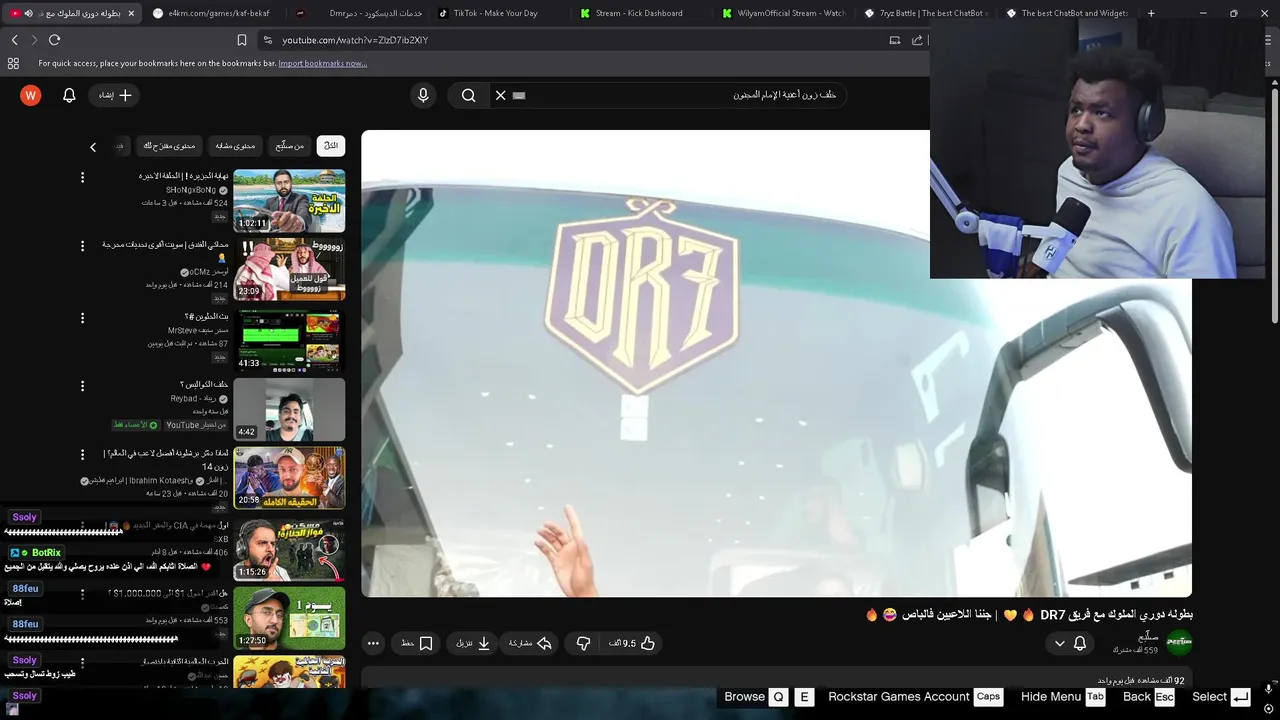This screenshot has width=1280, height=720.
Task: Open a new browser tab
Action: coord(1151,13)
